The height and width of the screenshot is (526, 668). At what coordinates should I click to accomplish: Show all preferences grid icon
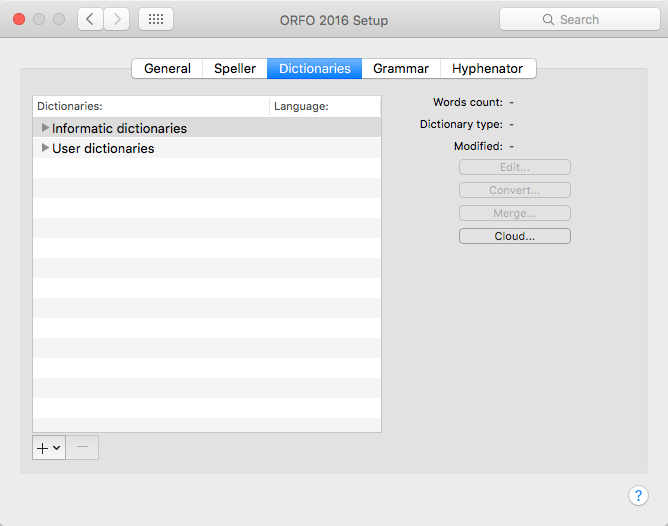coord(156,19)
